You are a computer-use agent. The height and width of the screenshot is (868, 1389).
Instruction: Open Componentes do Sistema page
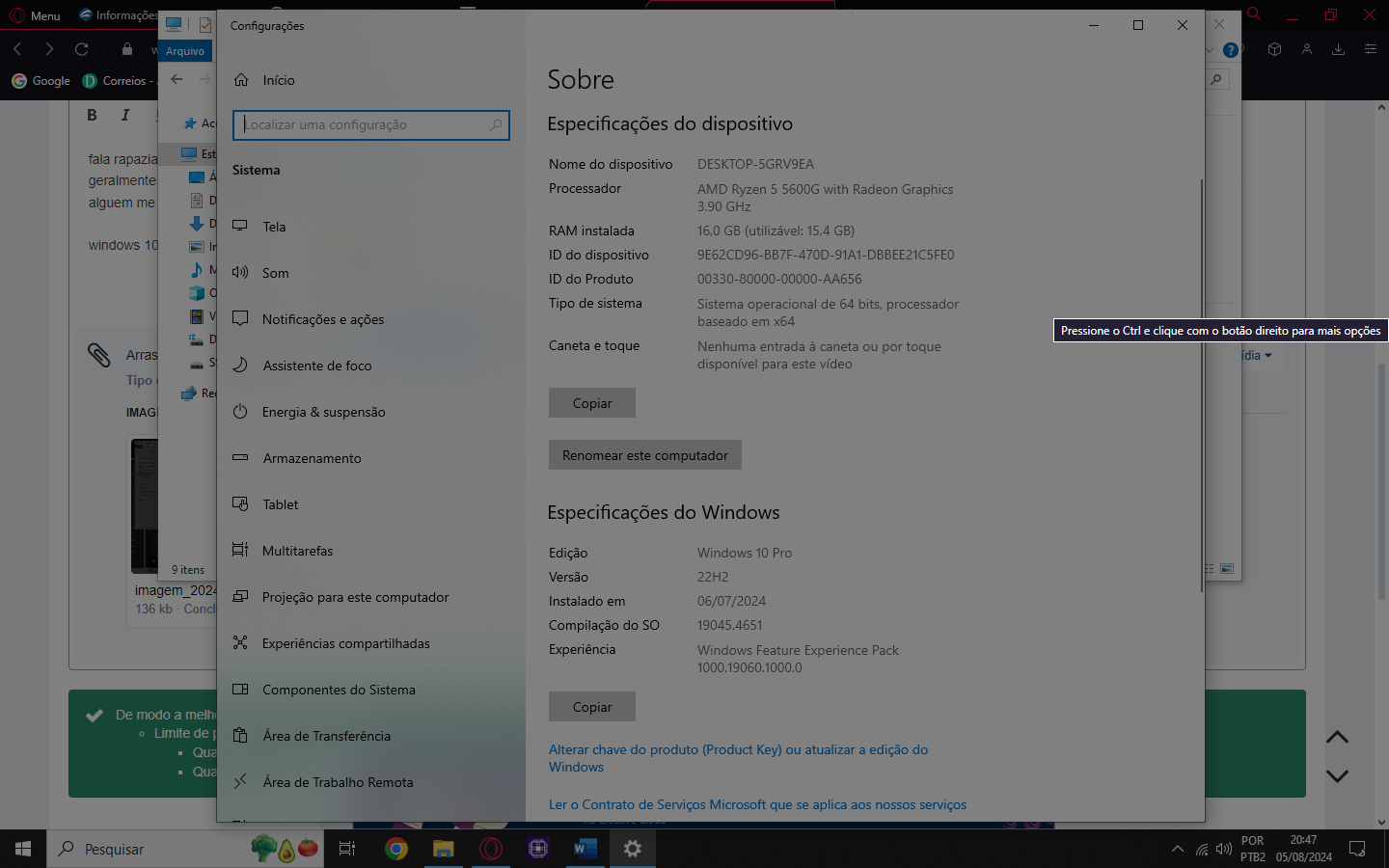[x=371, y=690]
